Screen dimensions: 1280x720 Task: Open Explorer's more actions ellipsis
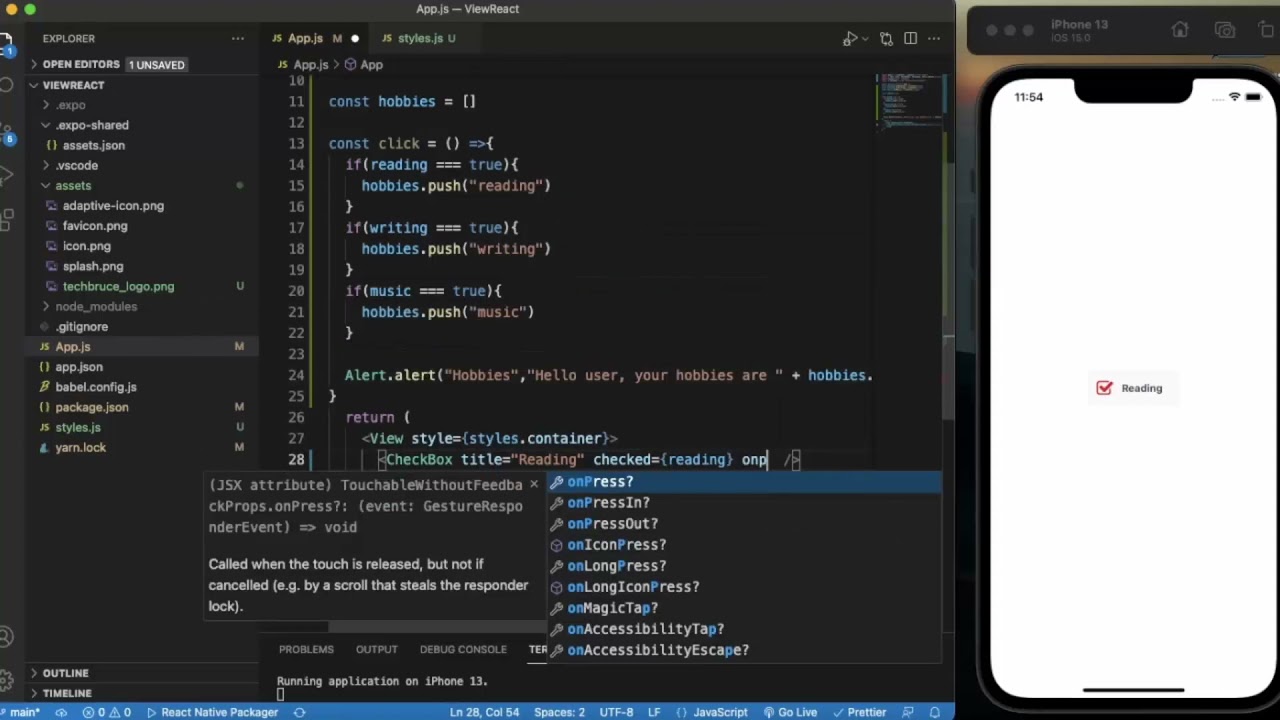click(x=238, y=38)
